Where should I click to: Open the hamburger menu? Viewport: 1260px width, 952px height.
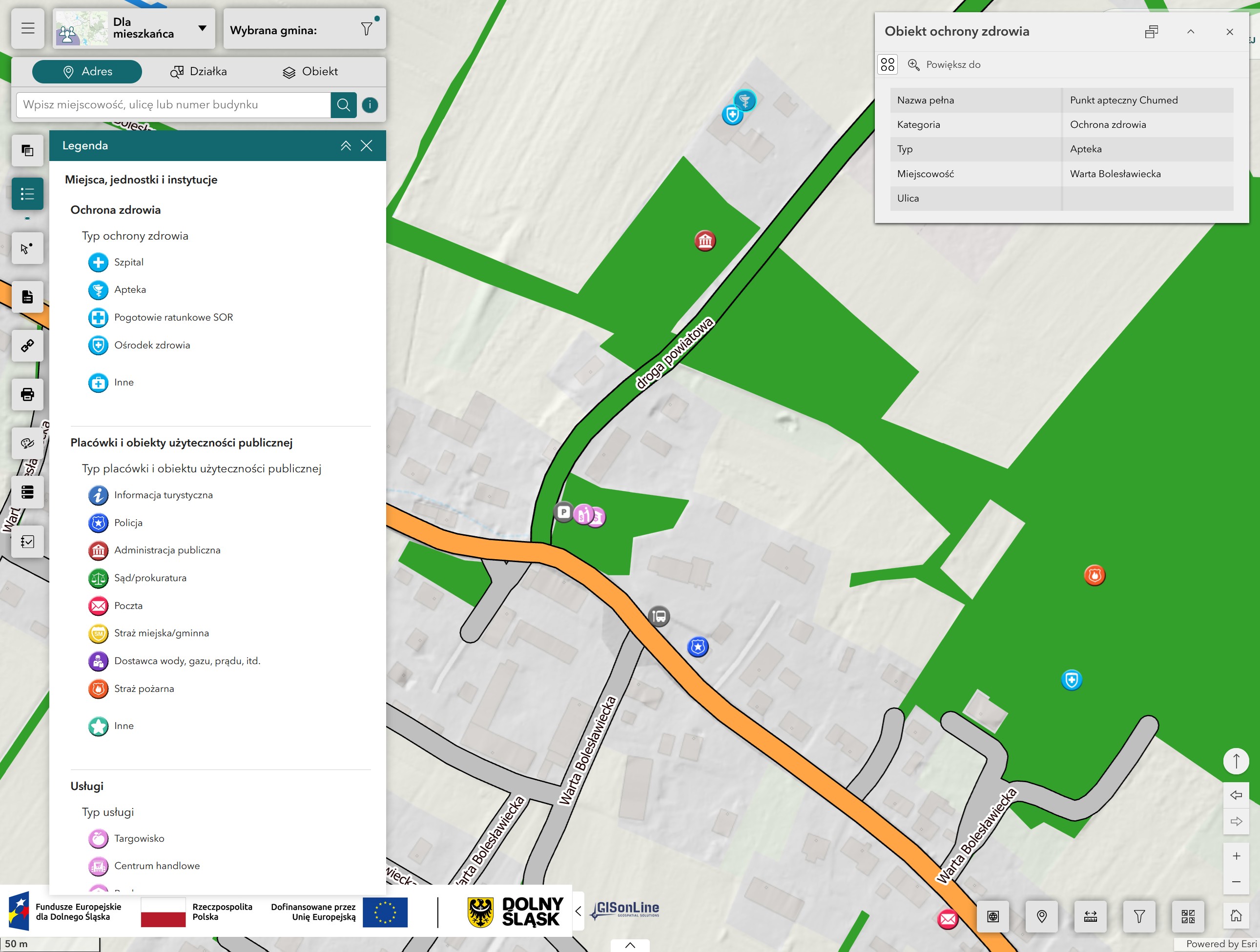(x=28, y=28)
